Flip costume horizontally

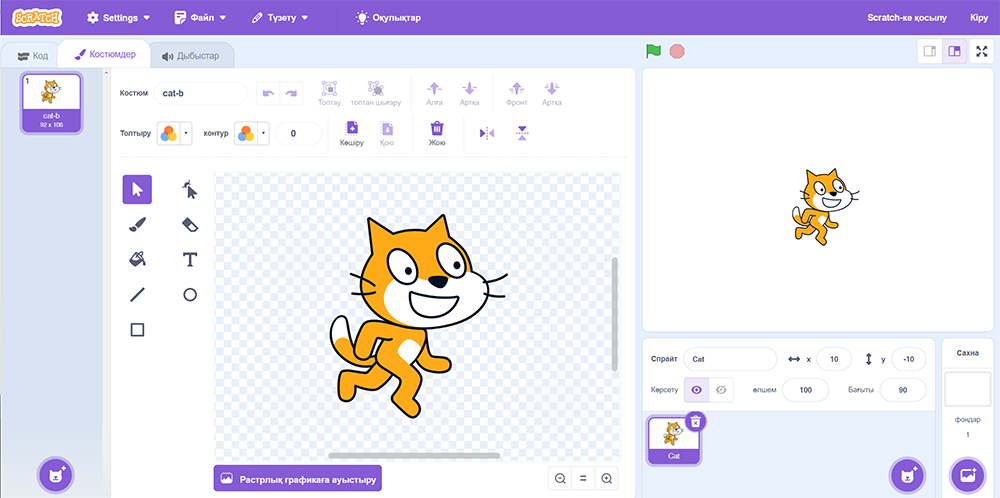tap(487, 133)
